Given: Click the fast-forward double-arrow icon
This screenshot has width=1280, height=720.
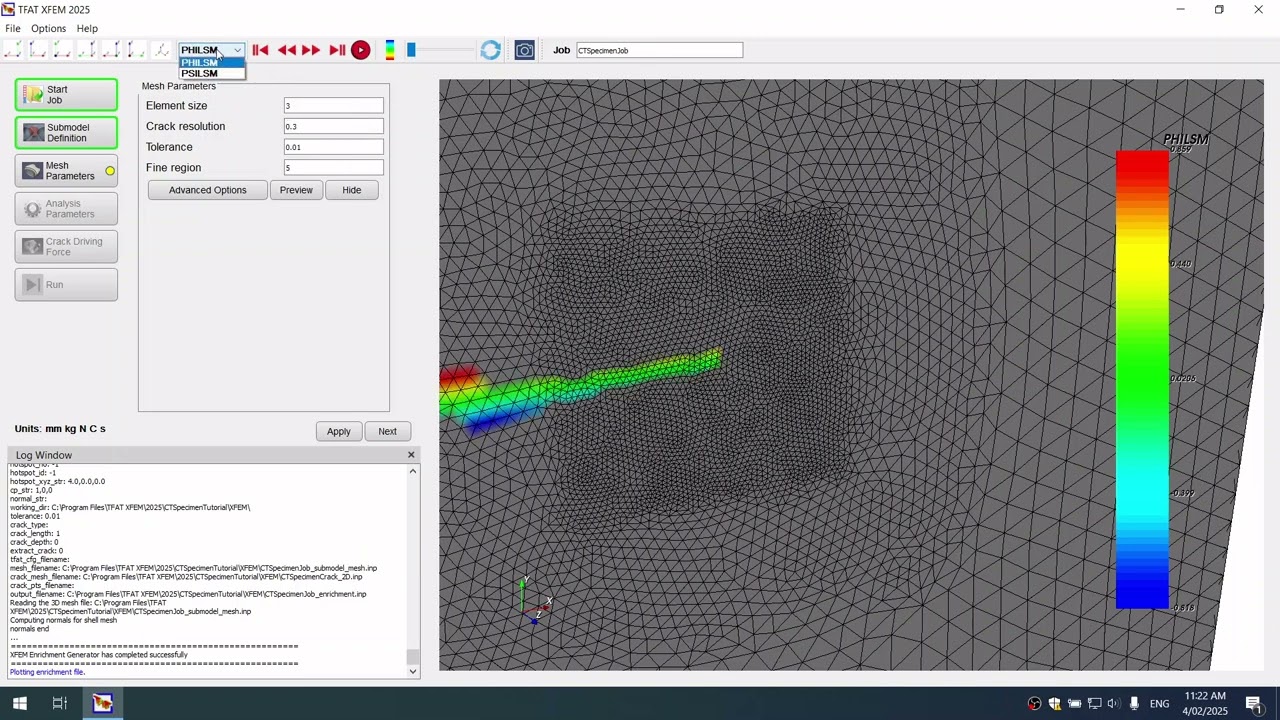Looking at the screenshot, I should coord(311,50).
